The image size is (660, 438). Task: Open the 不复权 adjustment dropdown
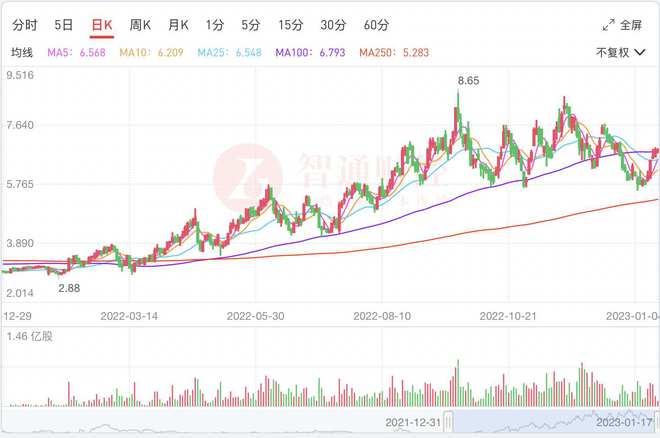620,53
